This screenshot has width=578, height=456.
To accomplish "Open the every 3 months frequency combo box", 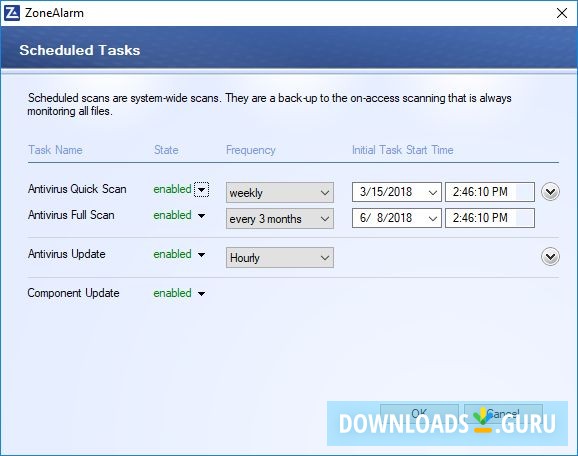I will [x=280, y=219].
